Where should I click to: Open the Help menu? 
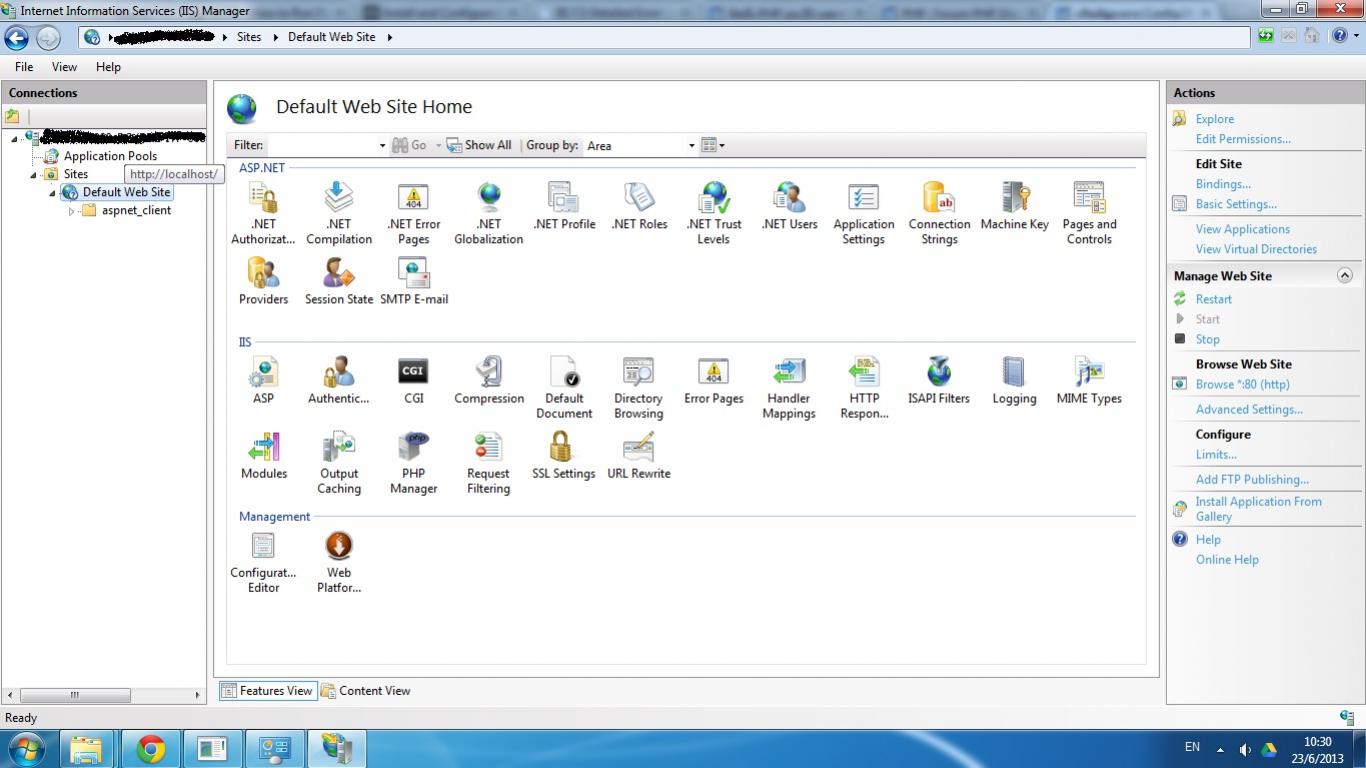click(x=108, y=67)
